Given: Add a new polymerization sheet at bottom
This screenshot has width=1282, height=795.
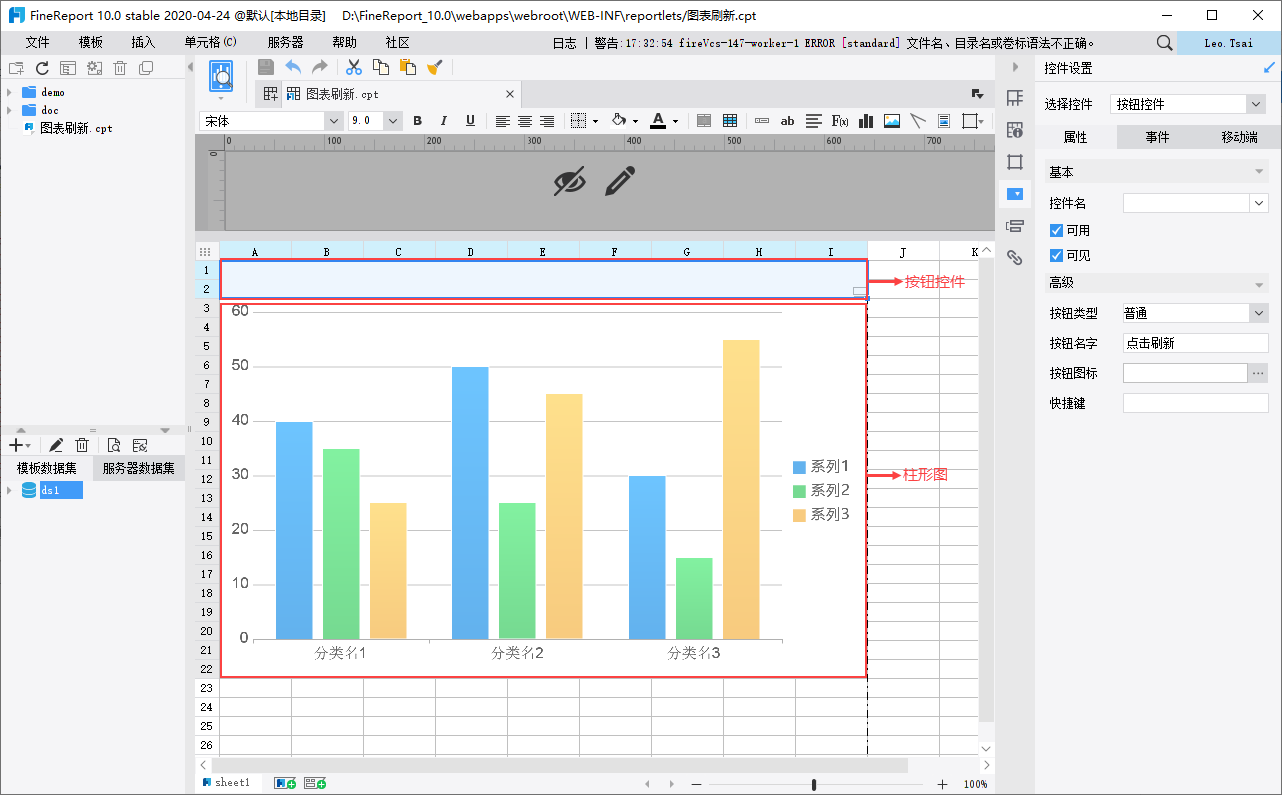Looking at the screenshot, I should coord(315,783).
